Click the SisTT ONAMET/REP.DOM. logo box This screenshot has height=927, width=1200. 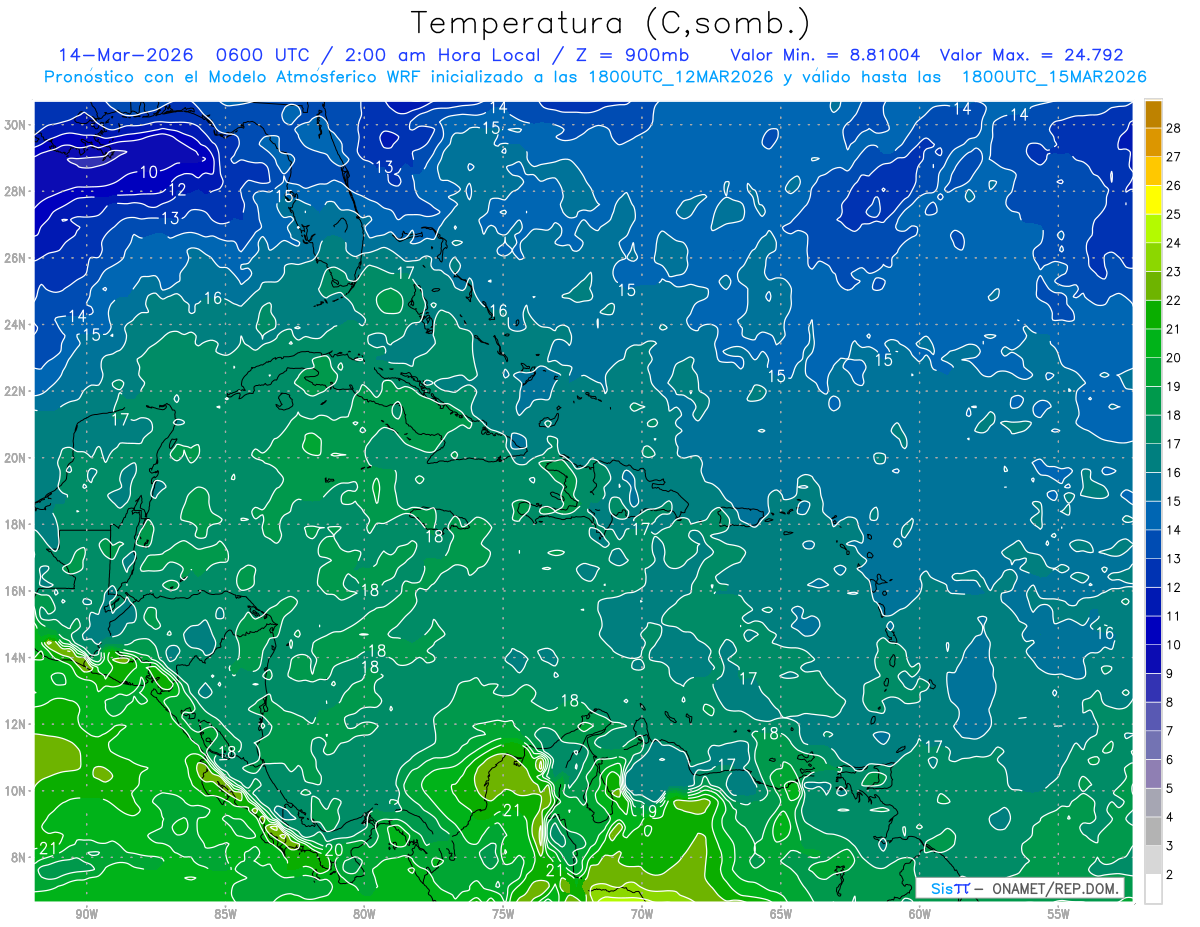coord(1020,888)
